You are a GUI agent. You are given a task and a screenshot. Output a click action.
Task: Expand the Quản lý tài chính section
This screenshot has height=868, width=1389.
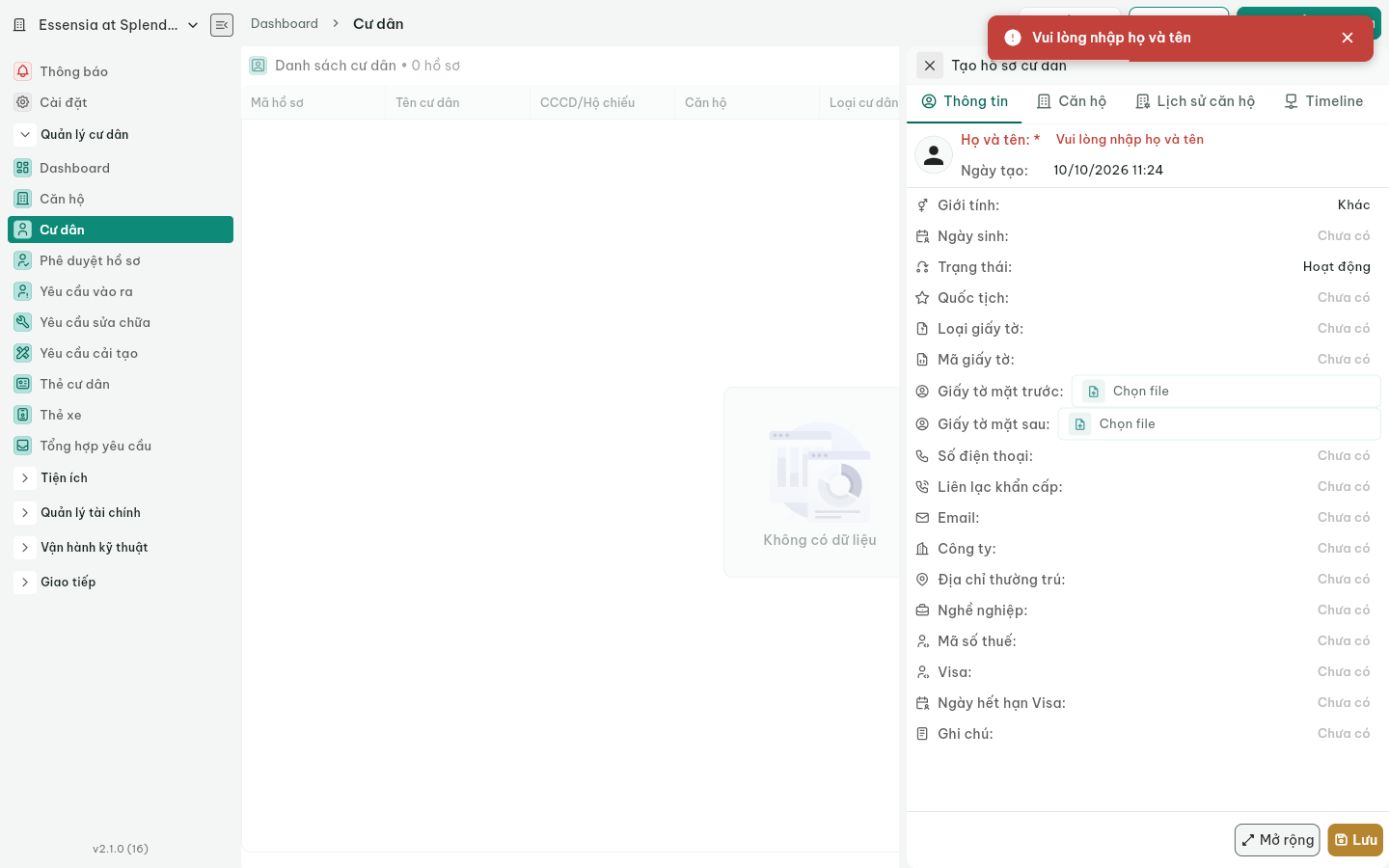tap(25, 512)
